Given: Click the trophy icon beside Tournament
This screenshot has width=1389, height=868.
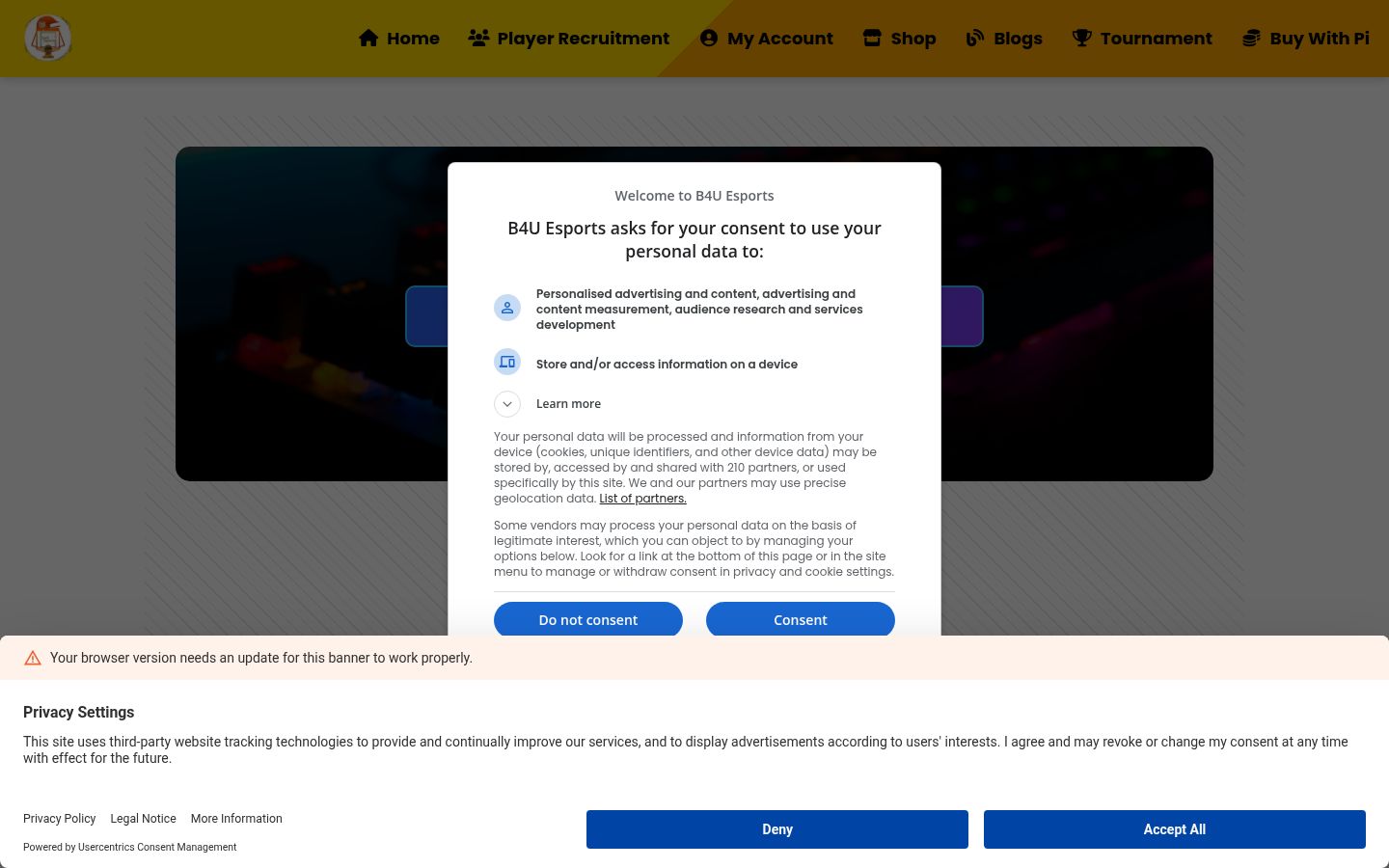Looking at the screenshot, I should click(x=1082, y=38).
